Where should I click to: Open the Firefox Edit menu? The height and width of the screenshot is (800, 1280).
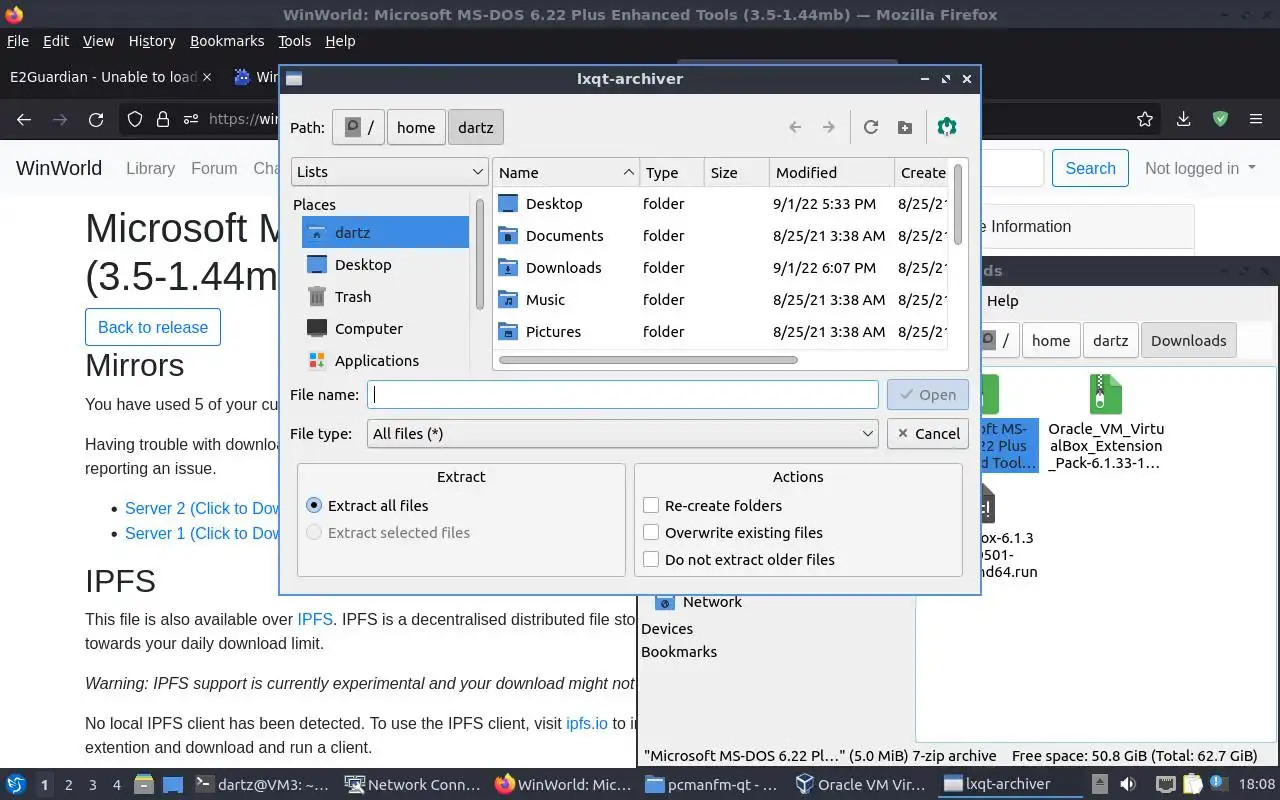click(56, 41)
